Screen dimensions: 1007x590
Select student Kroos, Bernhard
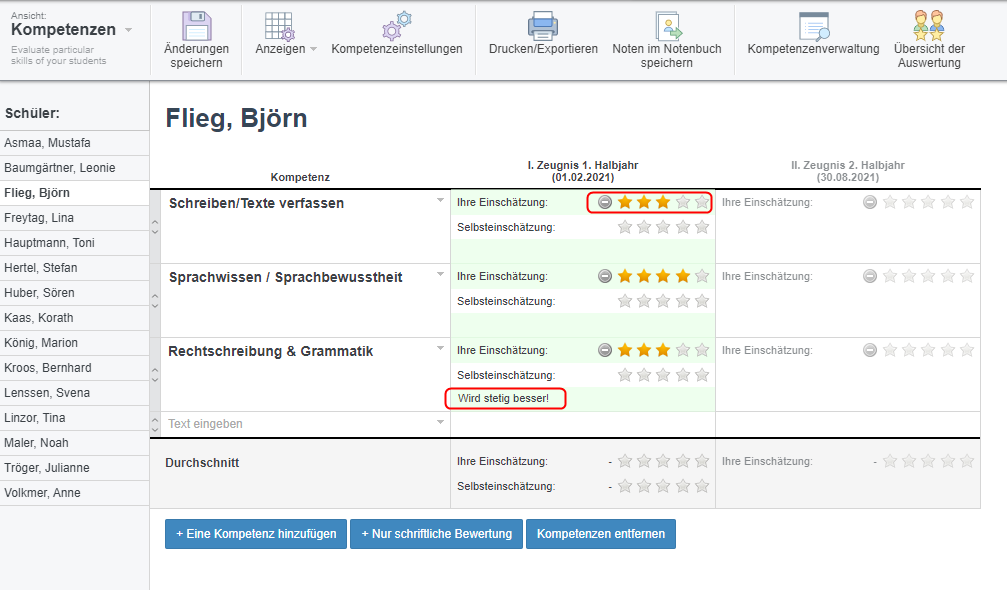coord(74,368)
